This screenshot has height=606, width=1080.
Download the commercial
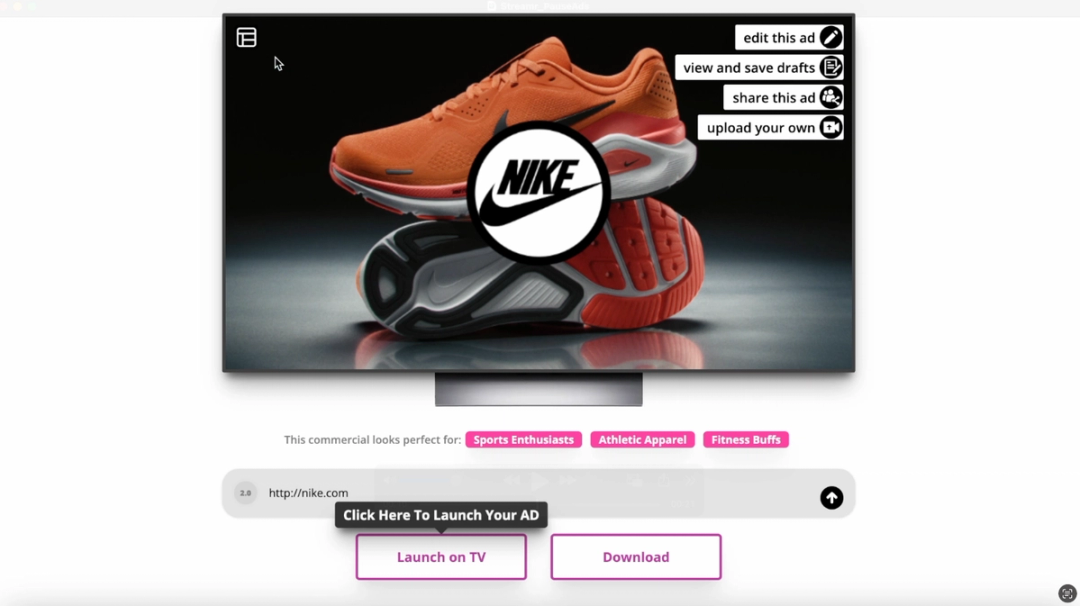[x=636, y=556]
